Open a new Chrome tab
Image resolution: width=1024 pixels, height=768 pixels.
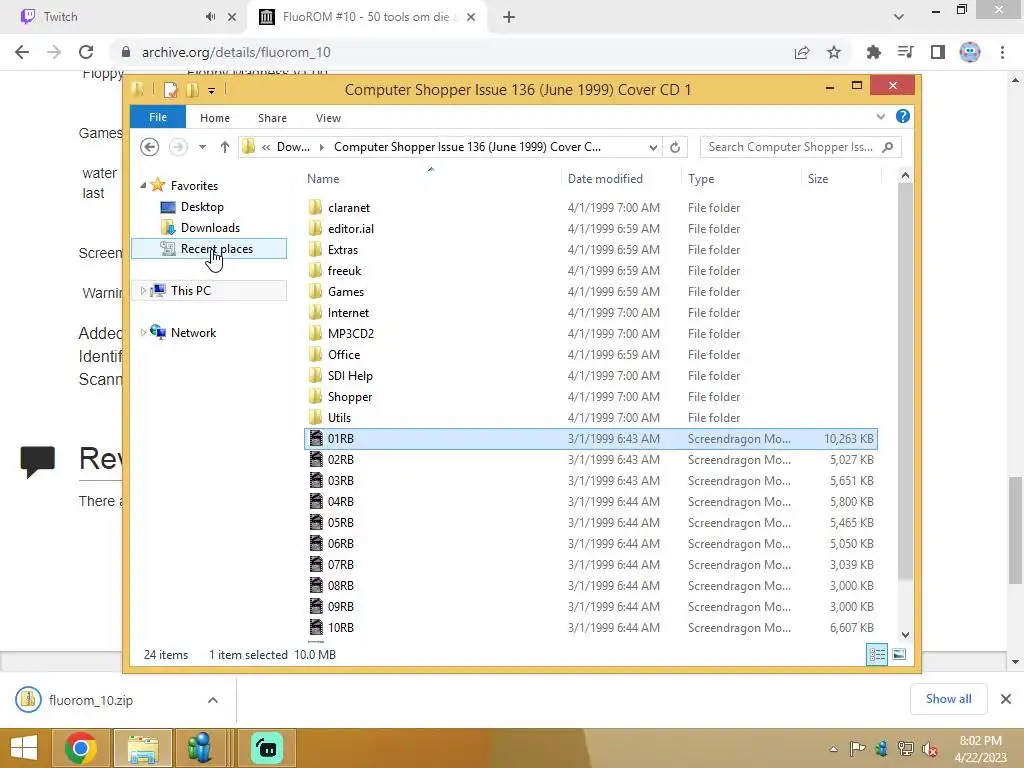click(x=509, y=17)
